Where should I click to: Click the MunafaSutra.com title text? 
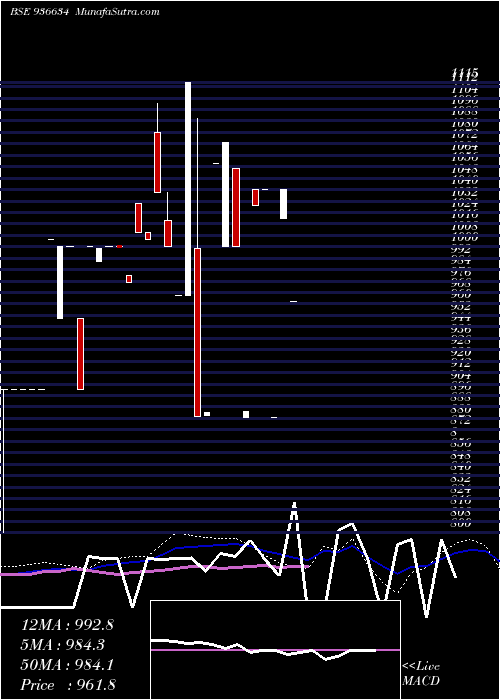pos(118,12)
